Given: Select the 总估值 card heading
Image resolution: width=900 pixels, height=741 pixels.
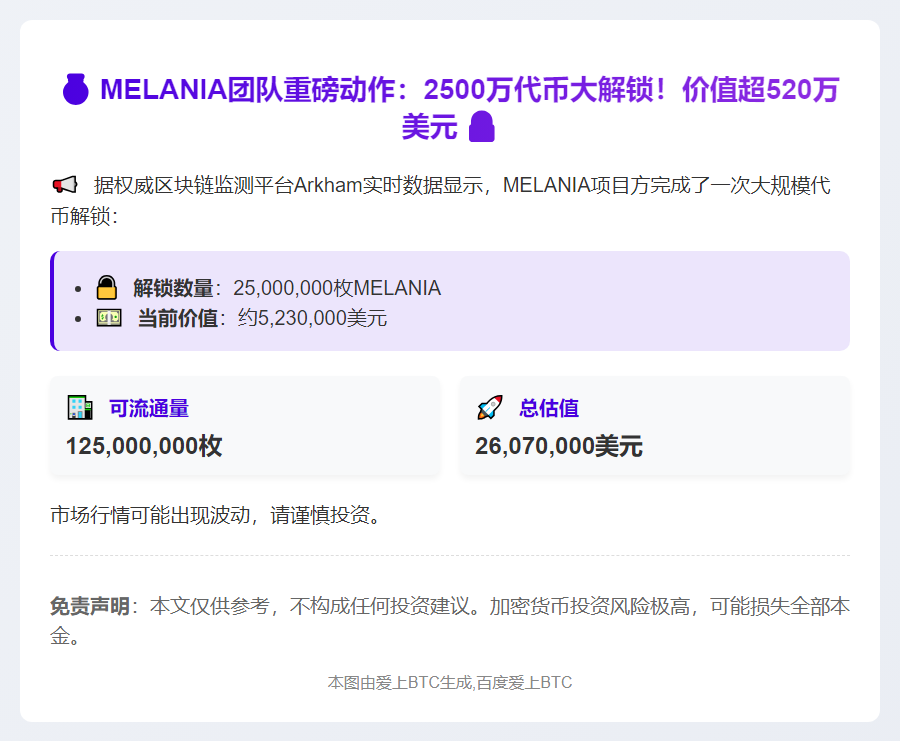Looking at the screenshot, I should pos(549,408).
